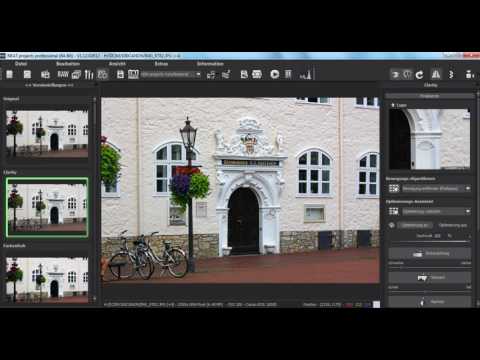
Task: Open the Datei menu
Action: point(21,64)
